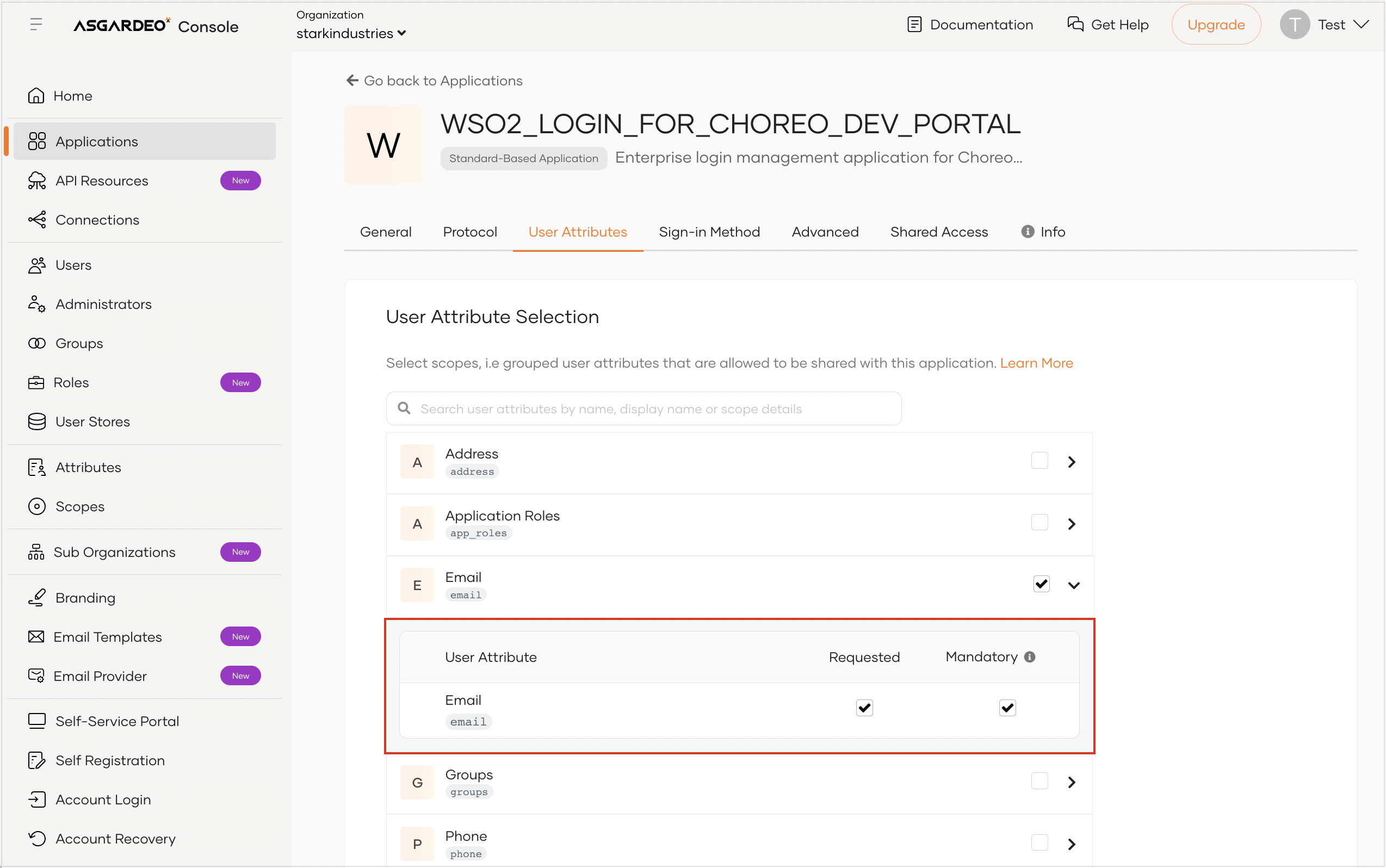Expand the Application Roles scope
Viewport: 1386px width, 868px height.
pyautogui.click(x=1072, y=524)
